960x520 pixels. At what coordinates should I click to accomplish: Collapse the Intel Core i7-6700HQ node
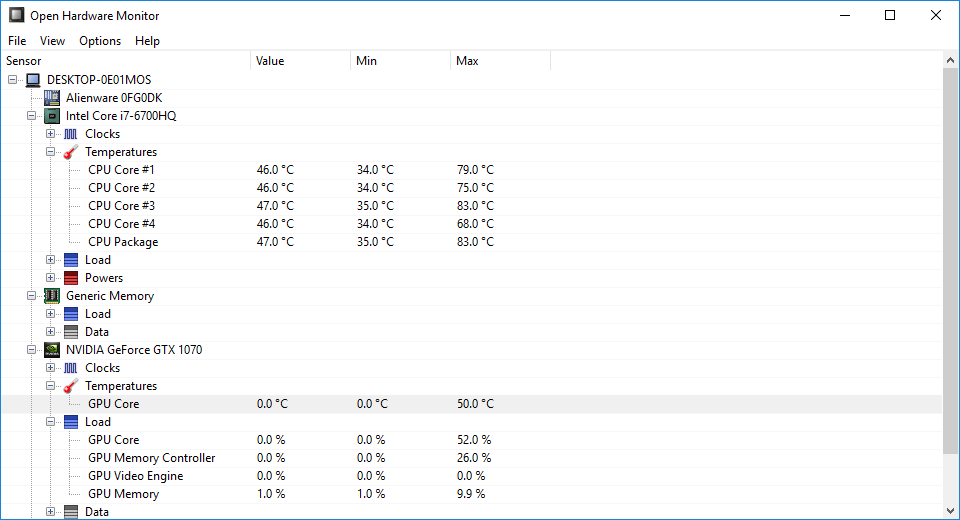click(x=31, y=116)
